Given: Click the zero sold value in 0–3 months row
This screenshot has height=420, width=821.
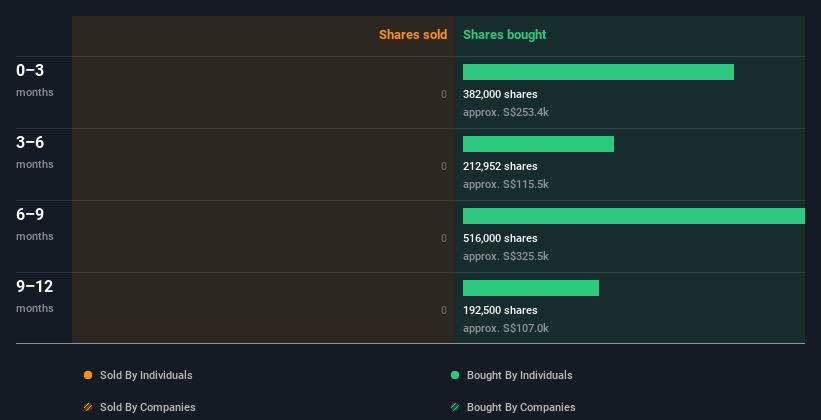Looking at the screenshot, I should click(x=444, y=94).
